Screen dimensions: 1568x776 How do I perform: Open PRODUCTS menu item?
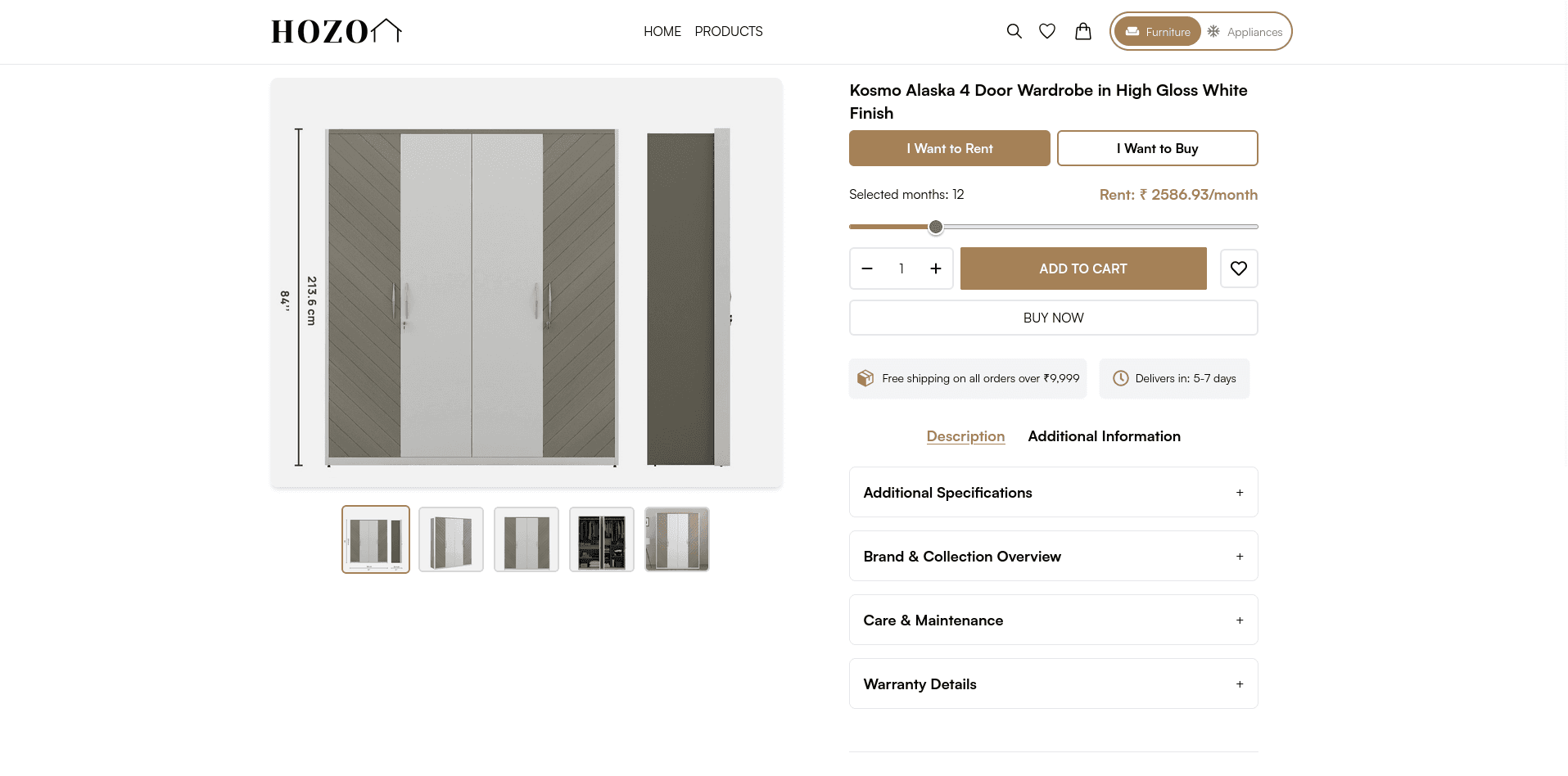point(729,31)
